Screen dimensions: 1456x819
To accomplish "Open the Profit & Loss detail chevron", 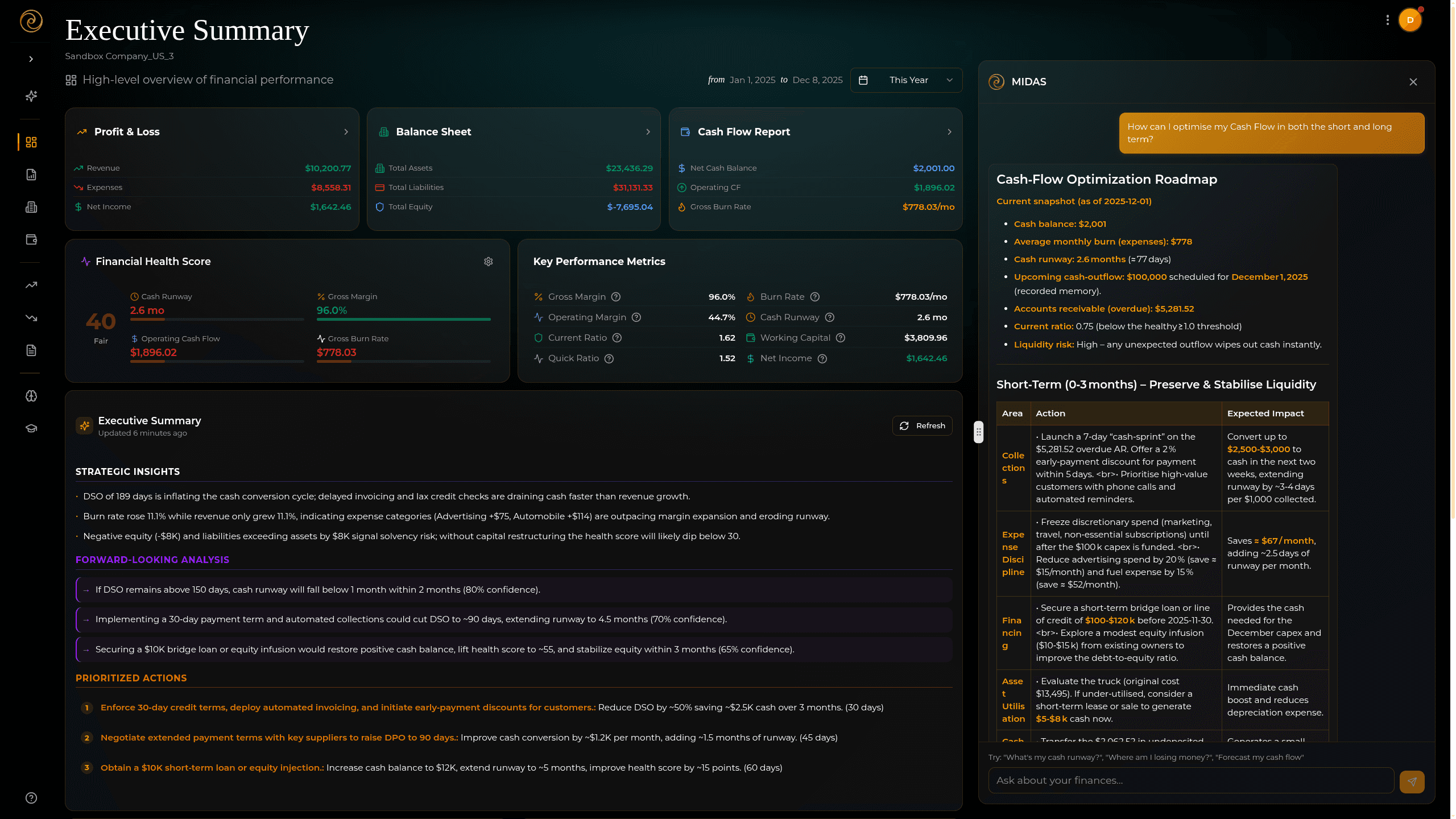I will [x=346, y=131].
